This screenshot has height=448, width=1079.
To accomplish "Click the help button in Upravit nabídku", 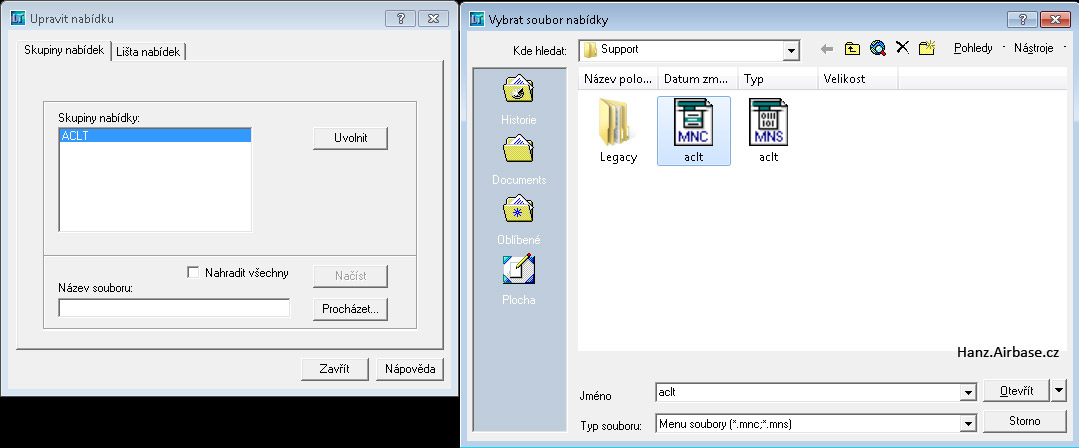I will coord(400,19).
